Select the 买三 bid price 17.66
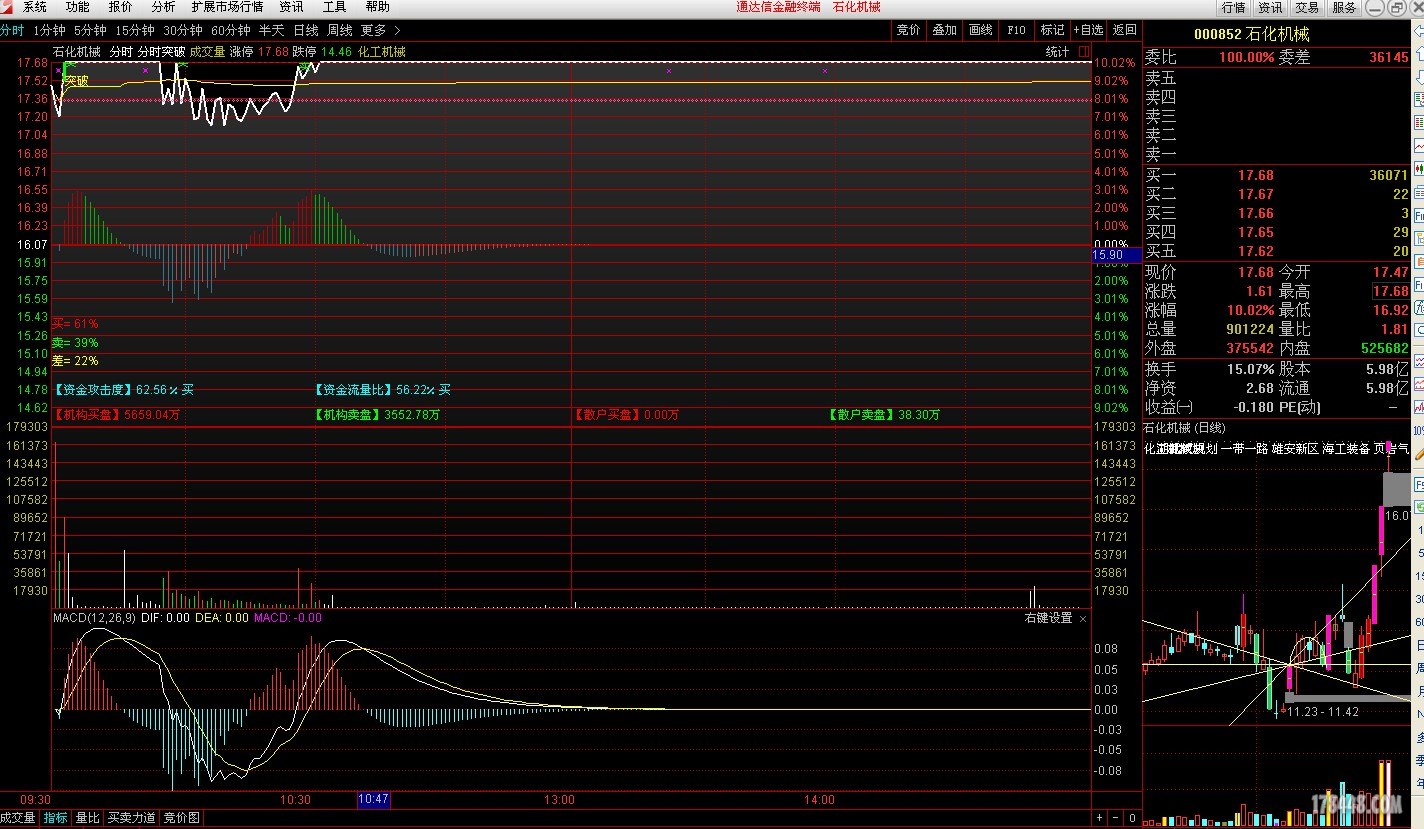Screen dimensions: 1424x829 point(1255,213)
